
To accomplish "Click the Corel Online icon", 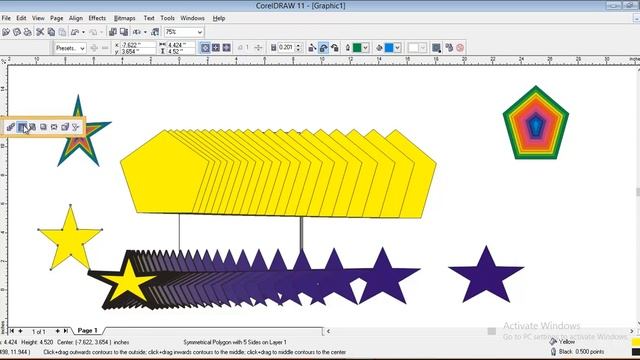I will point(155,32).
